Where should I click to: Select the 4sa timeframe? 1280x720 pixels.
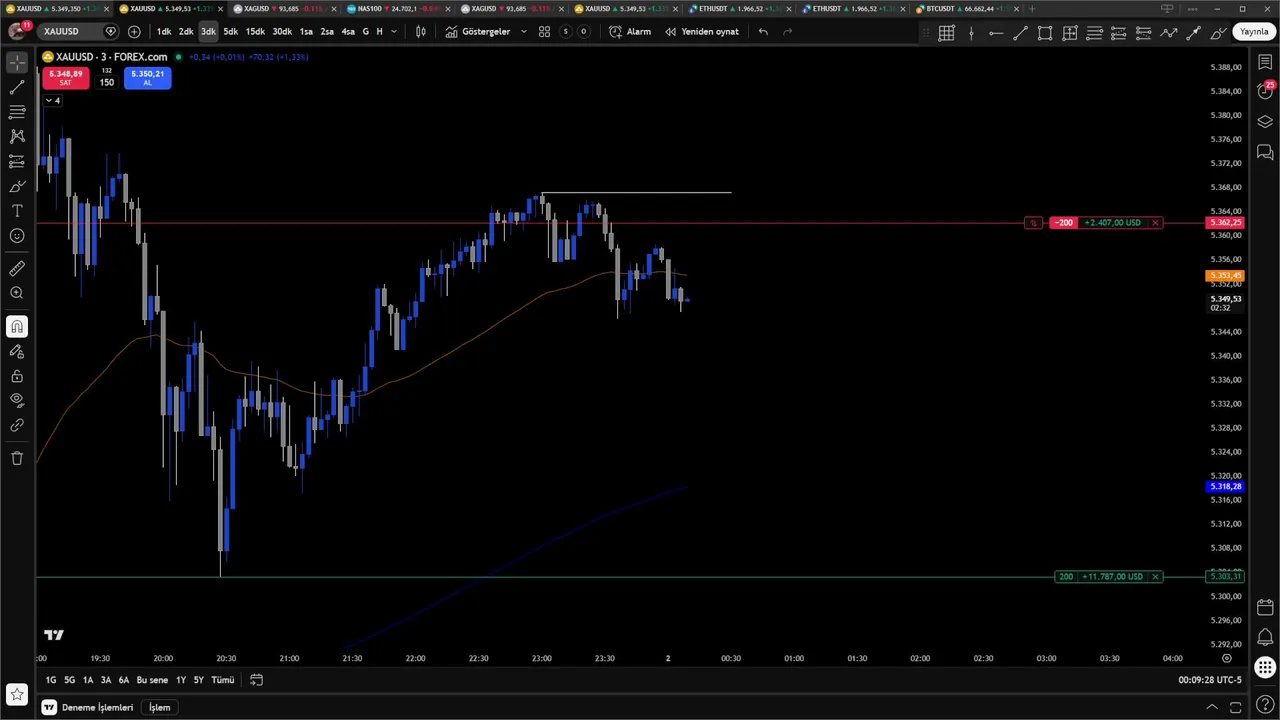[348, 31]
